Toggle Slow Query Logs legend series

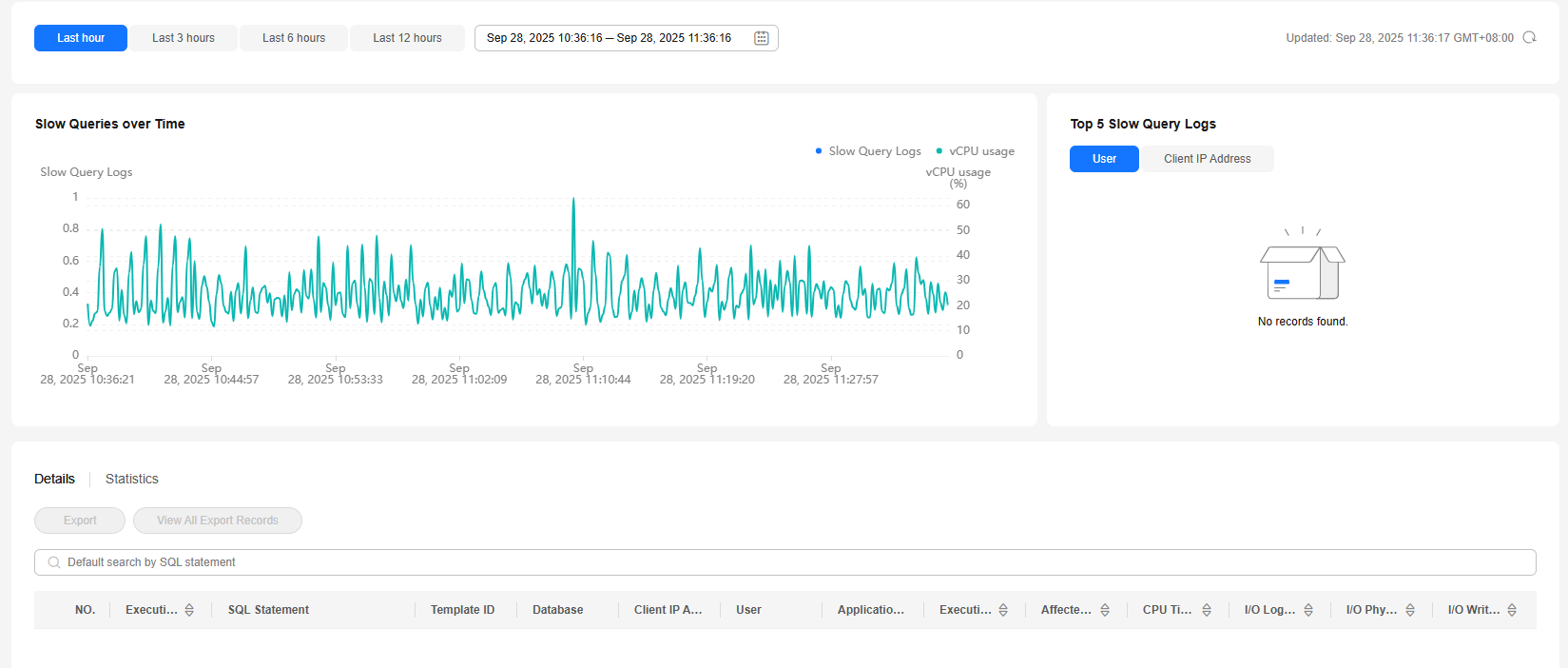point(867,151)
